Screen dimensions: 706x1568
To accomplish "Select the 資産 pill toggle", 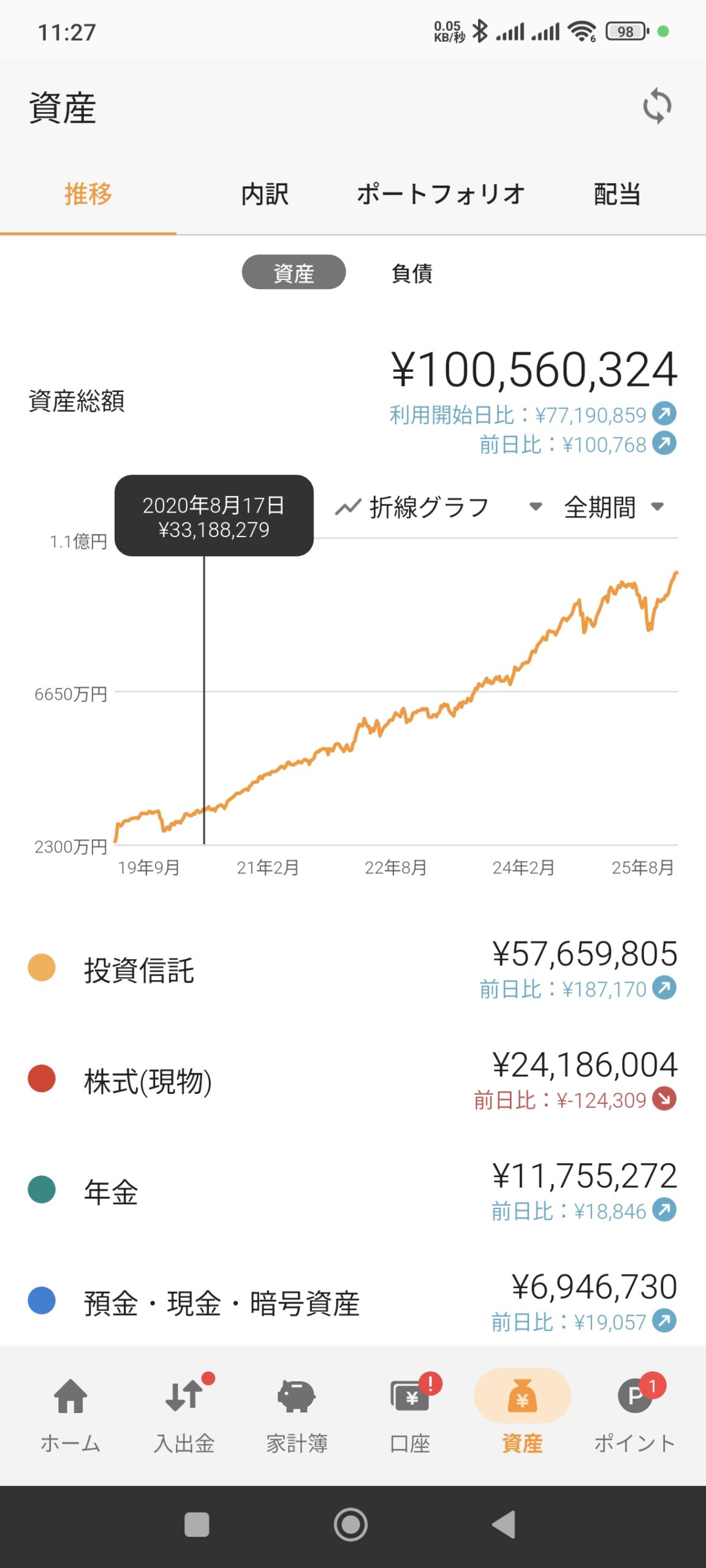I will [x=294, y=272].
